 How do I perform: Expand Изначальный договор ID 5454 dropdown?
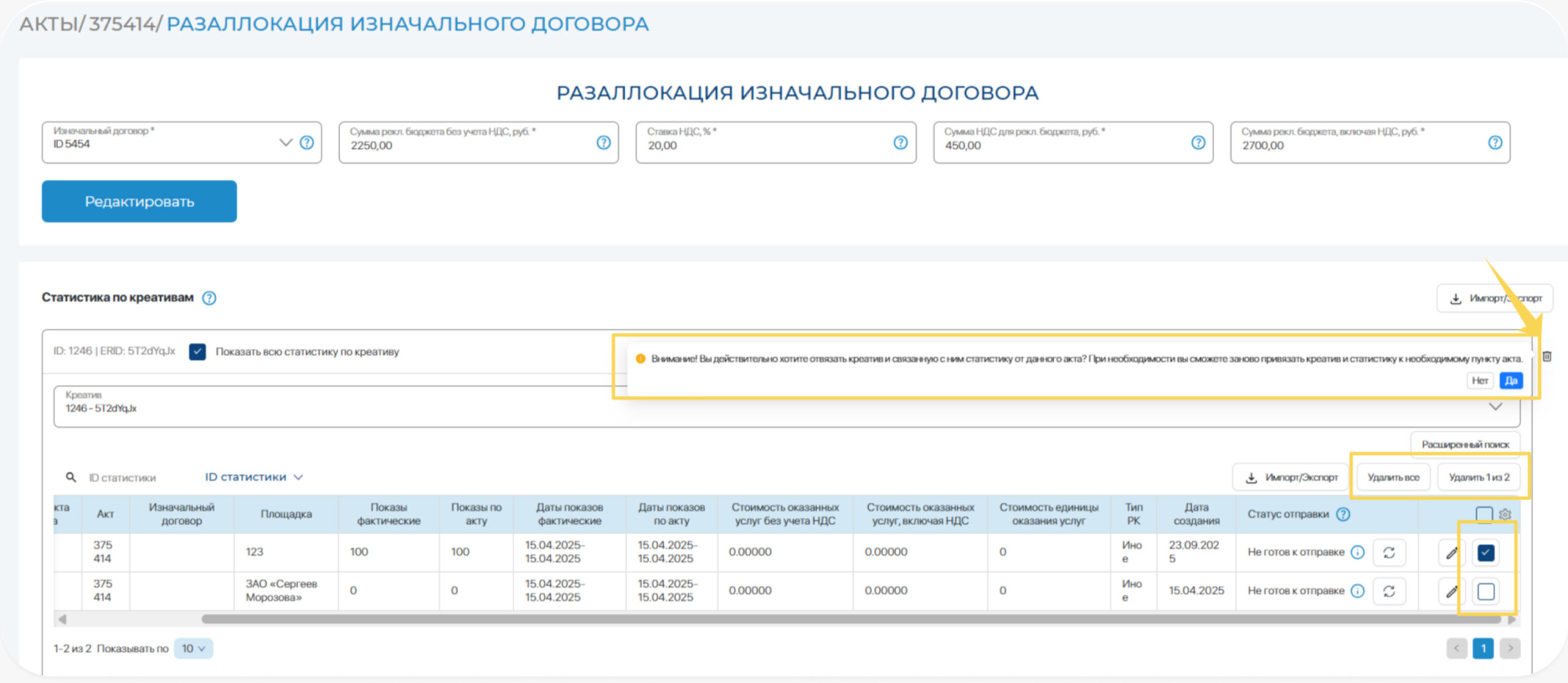pyautogui.click(x=285, y=143)
